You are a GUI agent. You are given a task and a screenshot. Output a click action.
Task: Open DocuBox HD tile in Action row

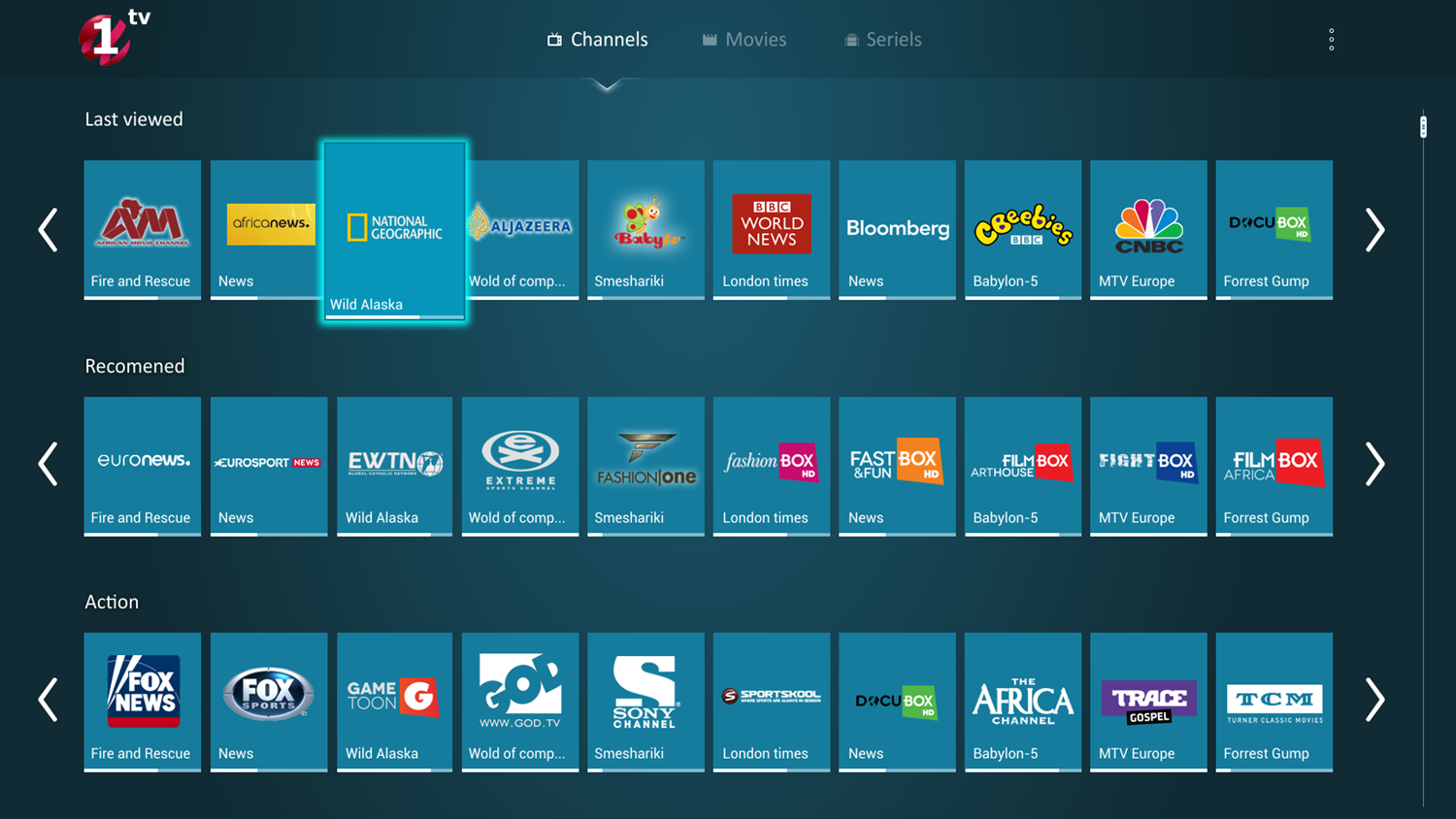coord(897,702)
